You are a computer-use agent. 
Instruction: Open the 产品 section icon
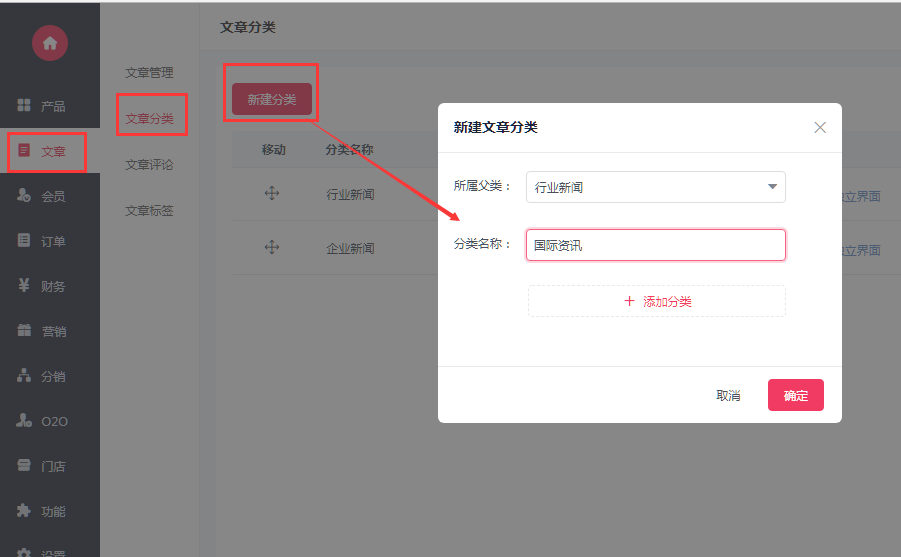pyautogui.click(x=24, y=105)
